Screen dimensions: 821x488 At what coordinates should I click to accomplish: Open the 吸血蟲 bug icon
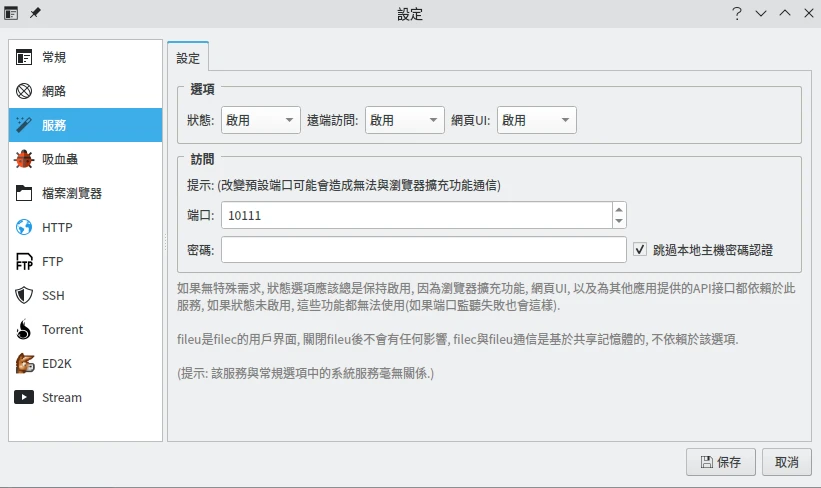(x=24, y=159)
